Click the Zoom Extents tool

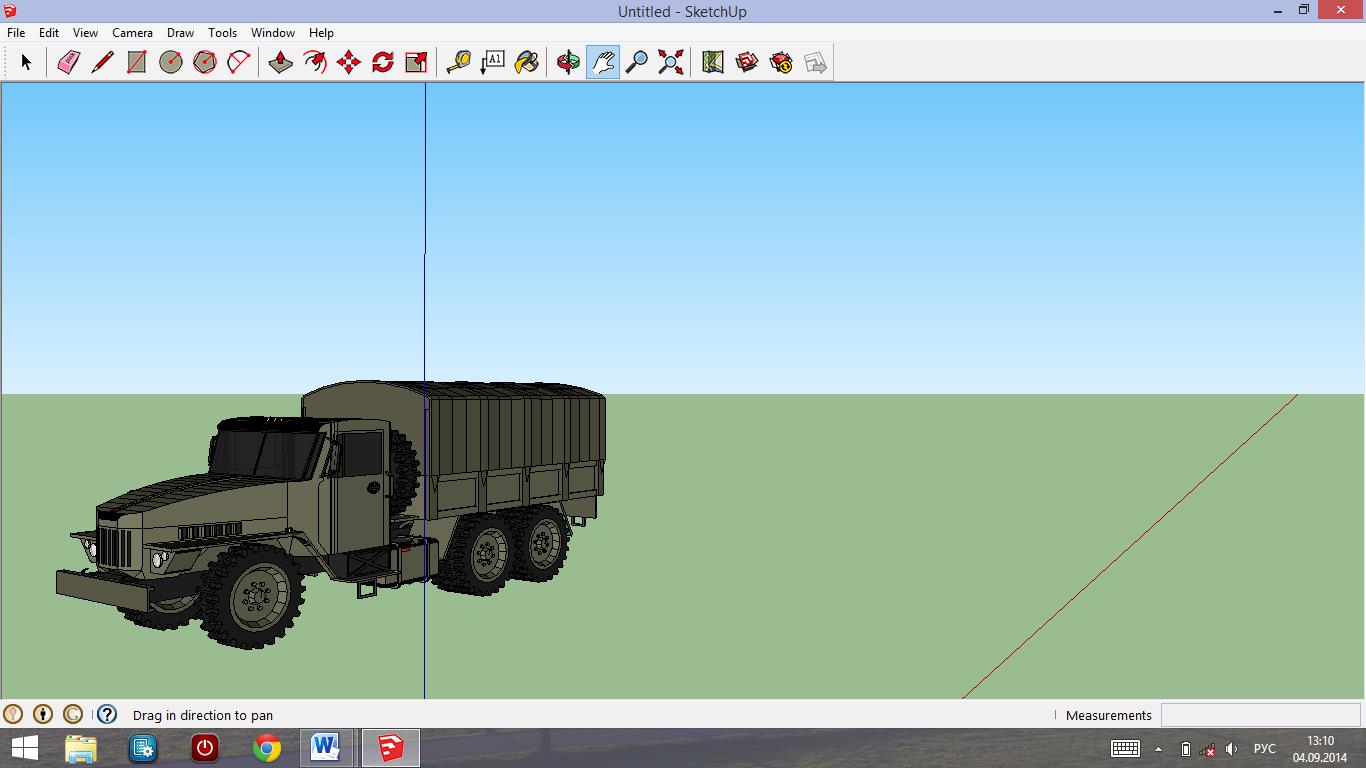[671, 62]
